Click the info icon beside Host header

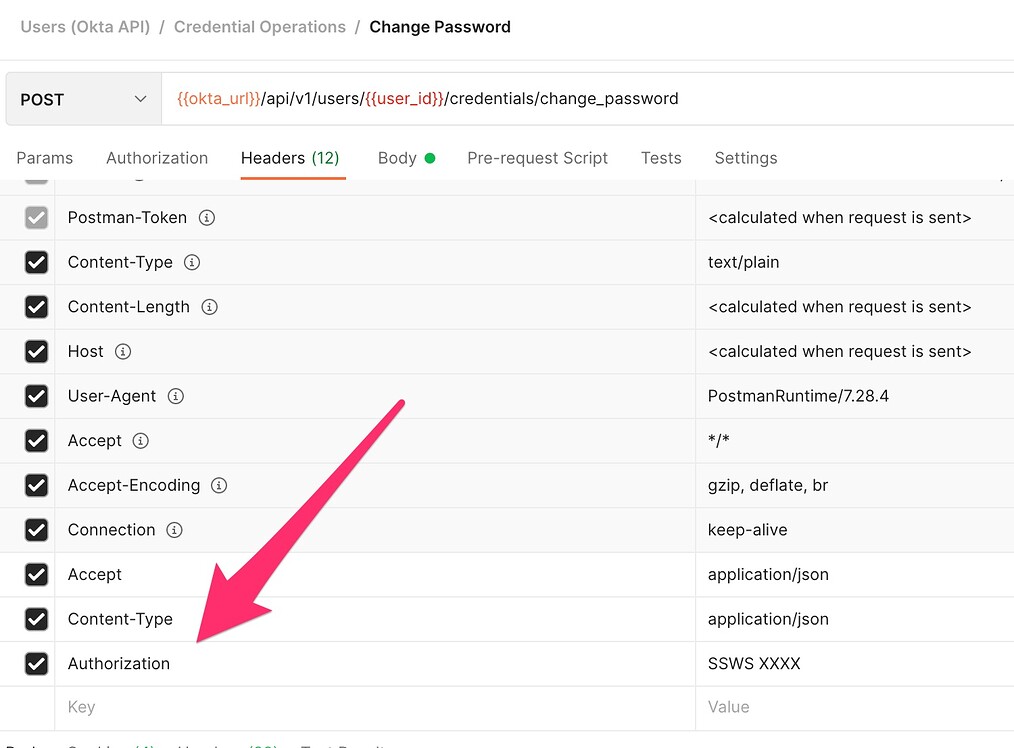pyautogui.click(x=123, y=352)
